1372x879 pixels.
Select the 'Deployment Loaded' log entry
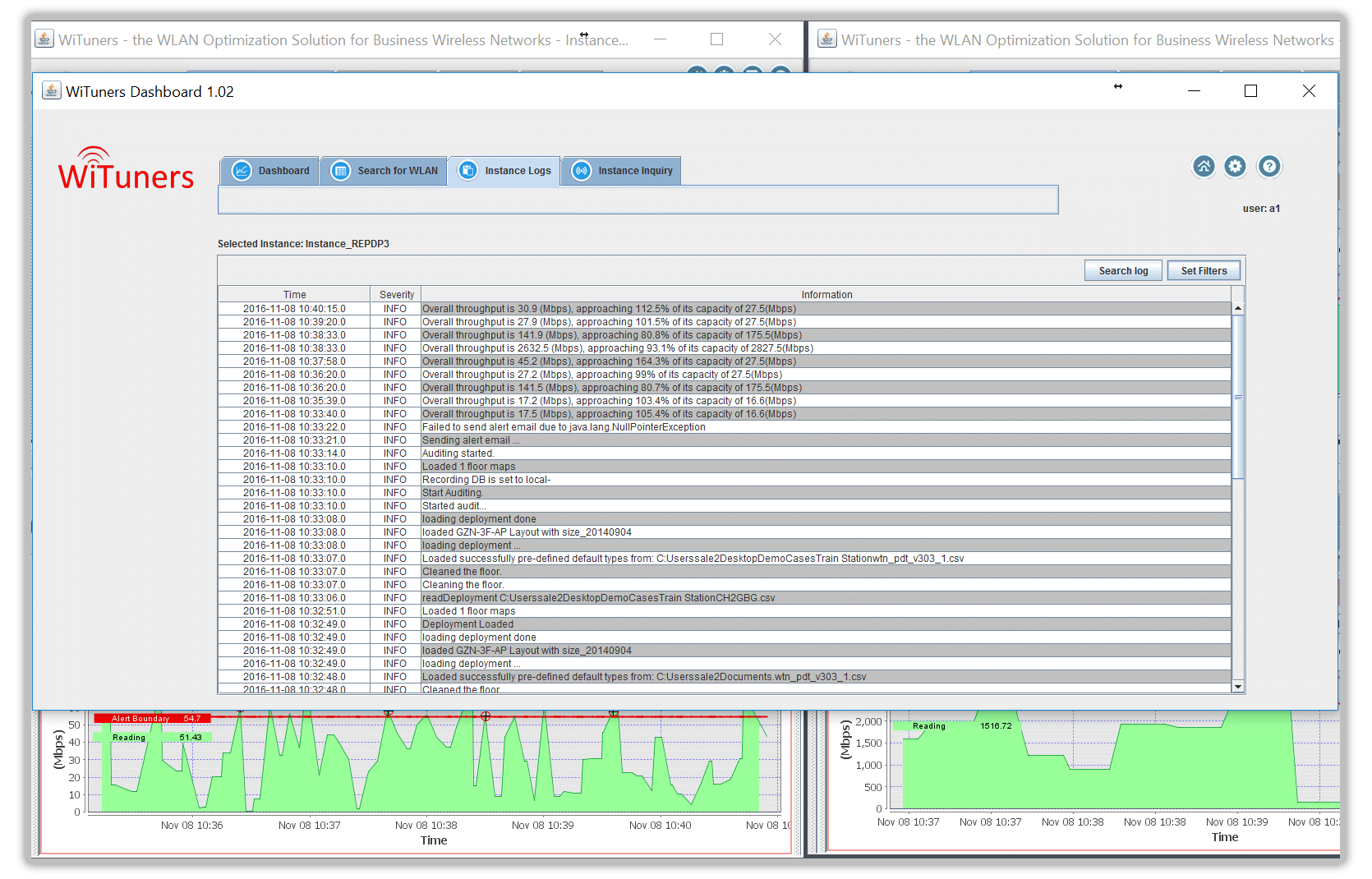tap(725, 624)
